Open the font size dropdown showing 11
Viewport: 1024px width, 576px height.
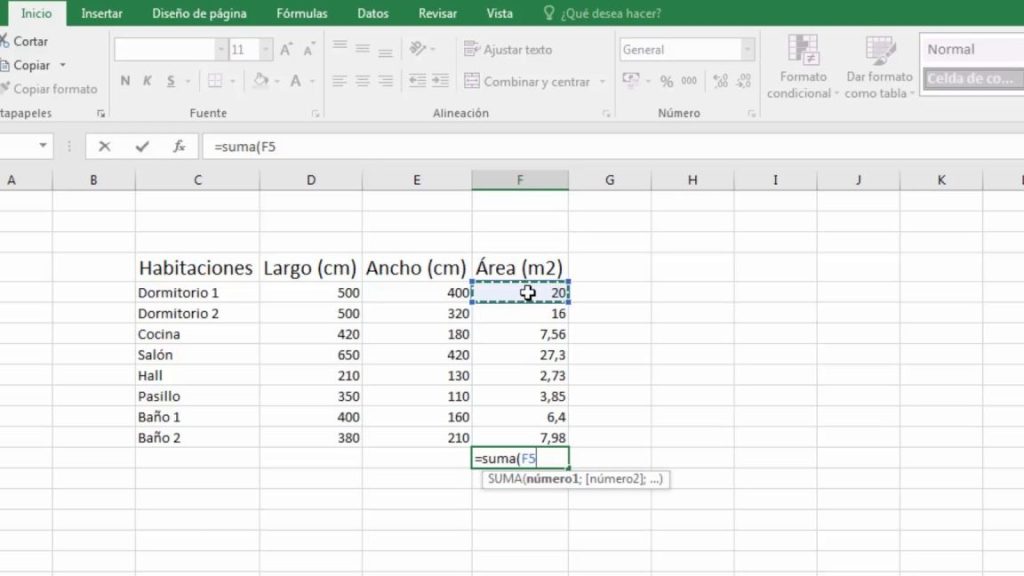coord(265,50)
